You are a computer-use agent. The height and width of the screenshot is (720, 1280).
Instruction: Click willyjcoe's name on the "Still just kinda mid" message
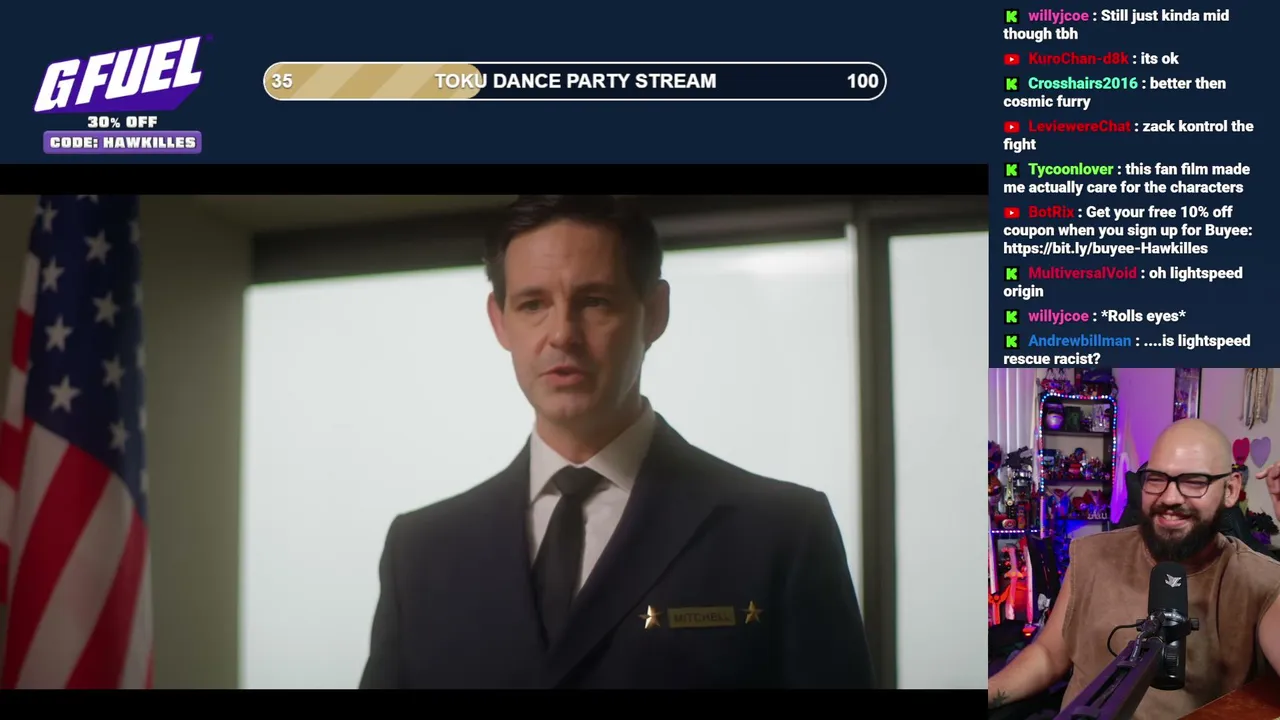click(1058, 16)
